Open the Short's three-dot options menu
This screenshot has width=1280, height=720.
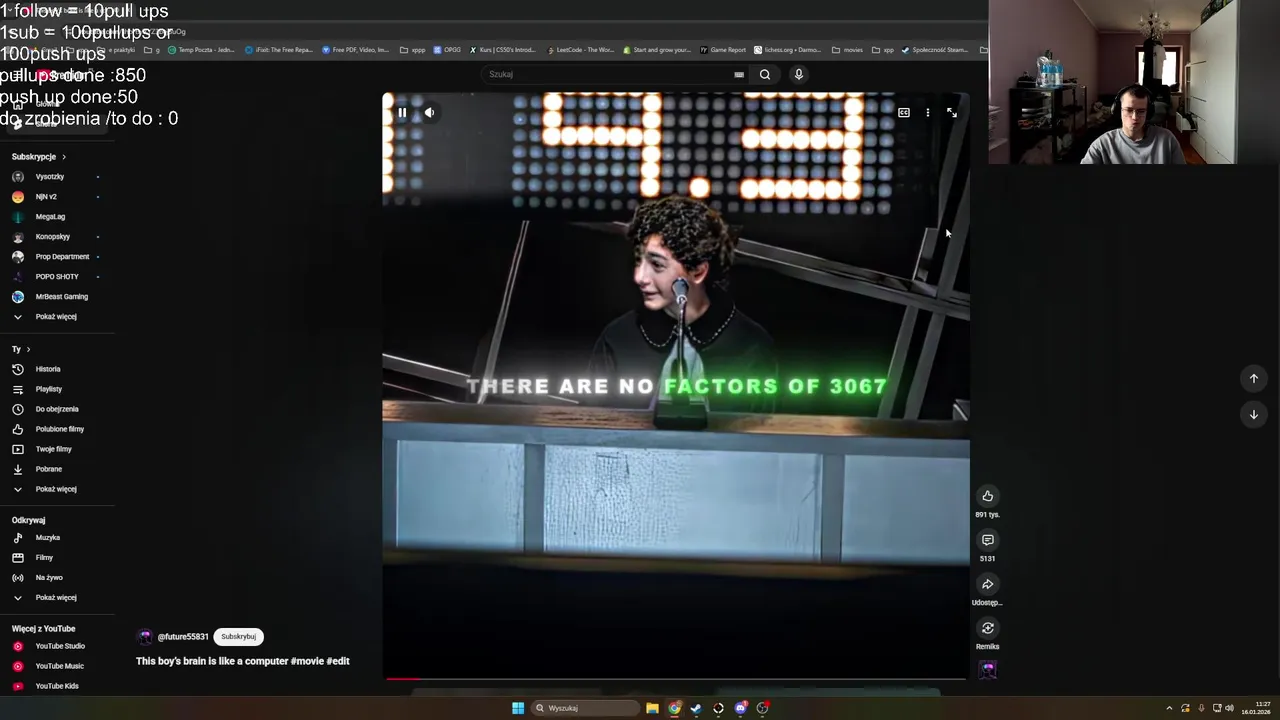pyautogui.click(x=928, y=113)
